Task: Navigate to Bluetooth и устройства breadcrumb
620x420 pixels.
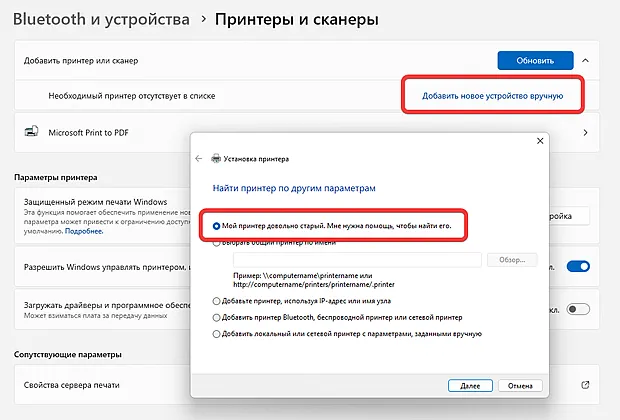Action: 101,19
